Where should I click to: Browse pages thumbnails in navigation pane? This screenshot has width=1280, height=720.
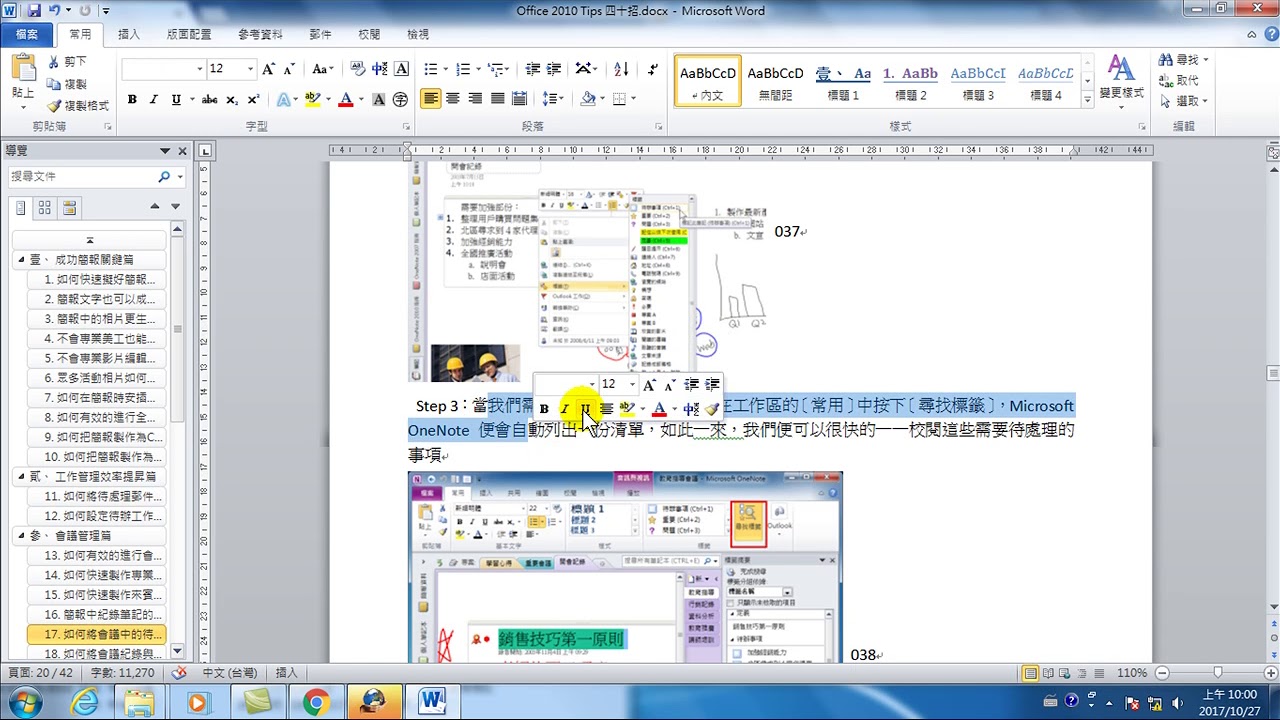[45, 208]
